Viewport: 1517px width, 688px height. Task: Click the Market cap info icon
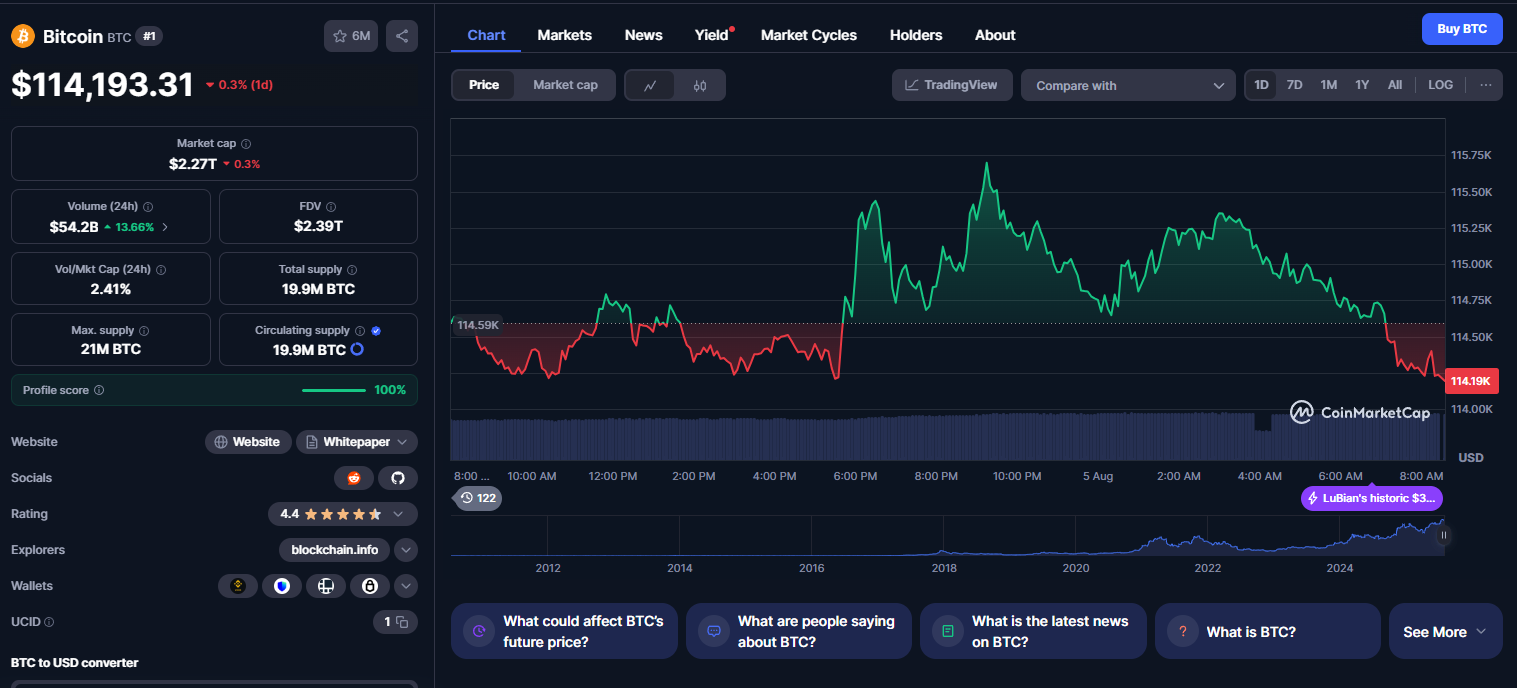(x=246, y=144)
